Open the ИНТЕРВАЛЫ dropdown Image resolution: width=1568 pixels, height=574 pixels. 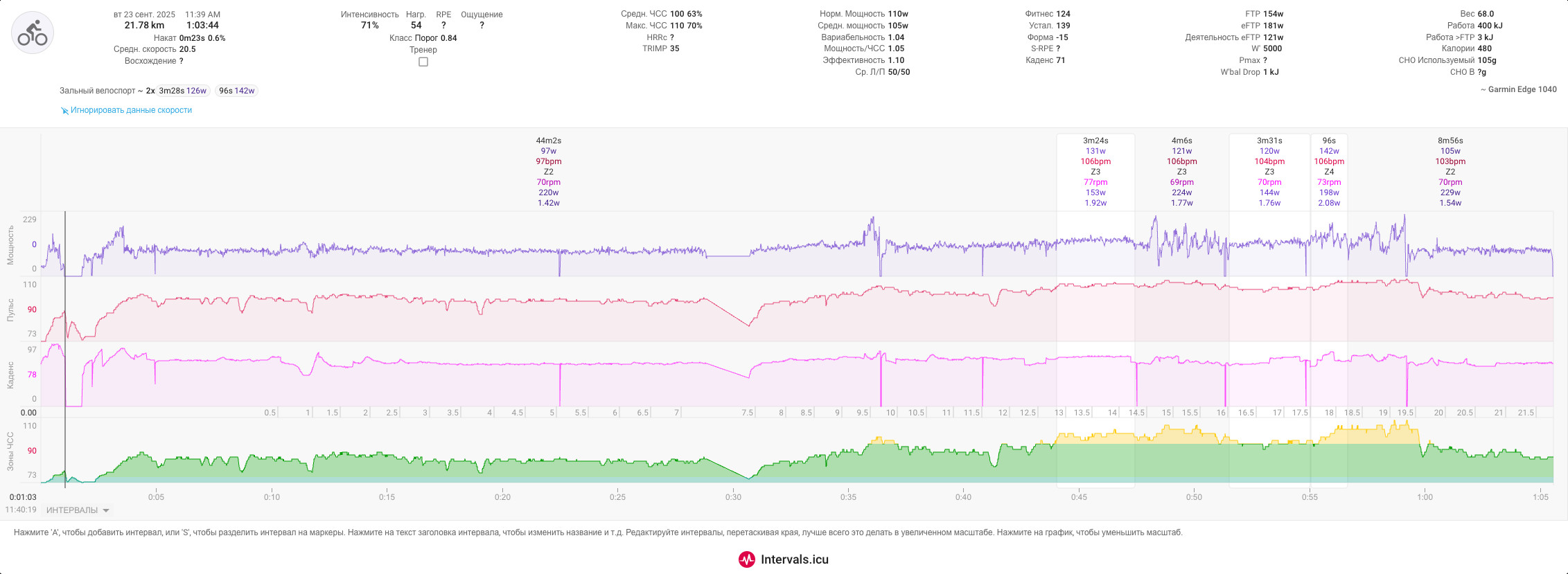pos(77,510)
